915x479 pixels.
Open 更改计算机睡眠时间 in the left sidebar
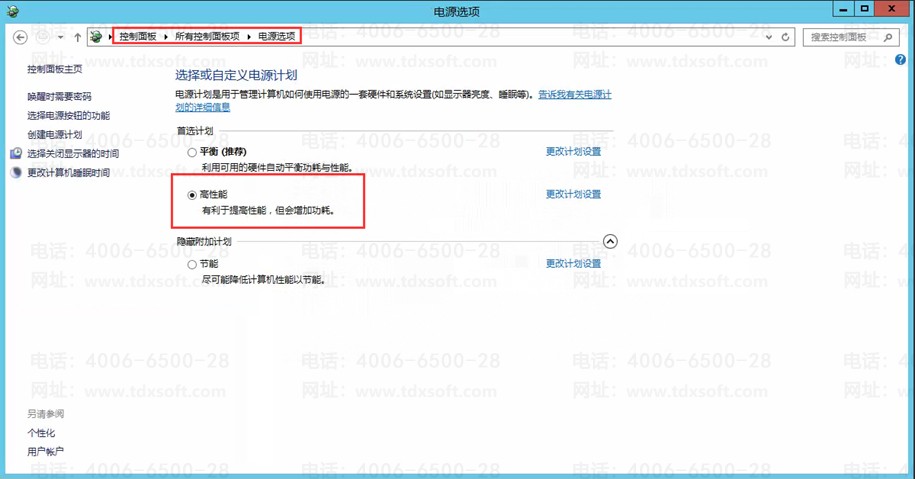click(68, 173)
